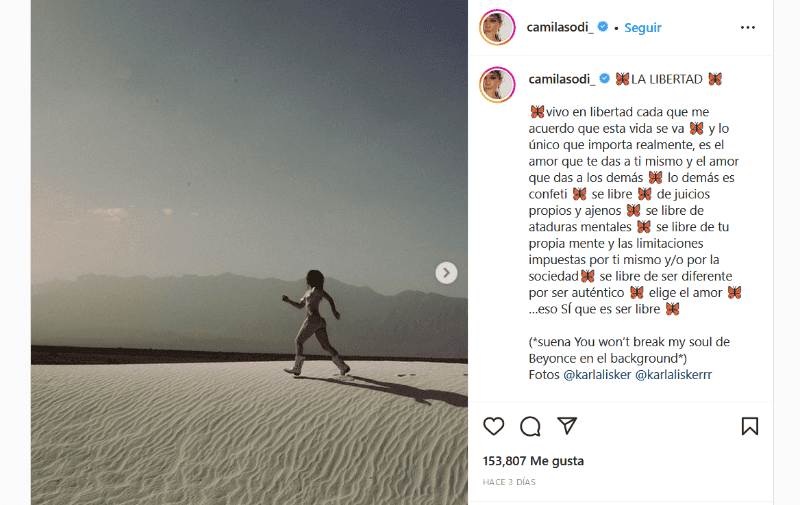Open @karlaliskerrr mention link
The height and width of the screenshot is (505, 800).
point(673,374)
